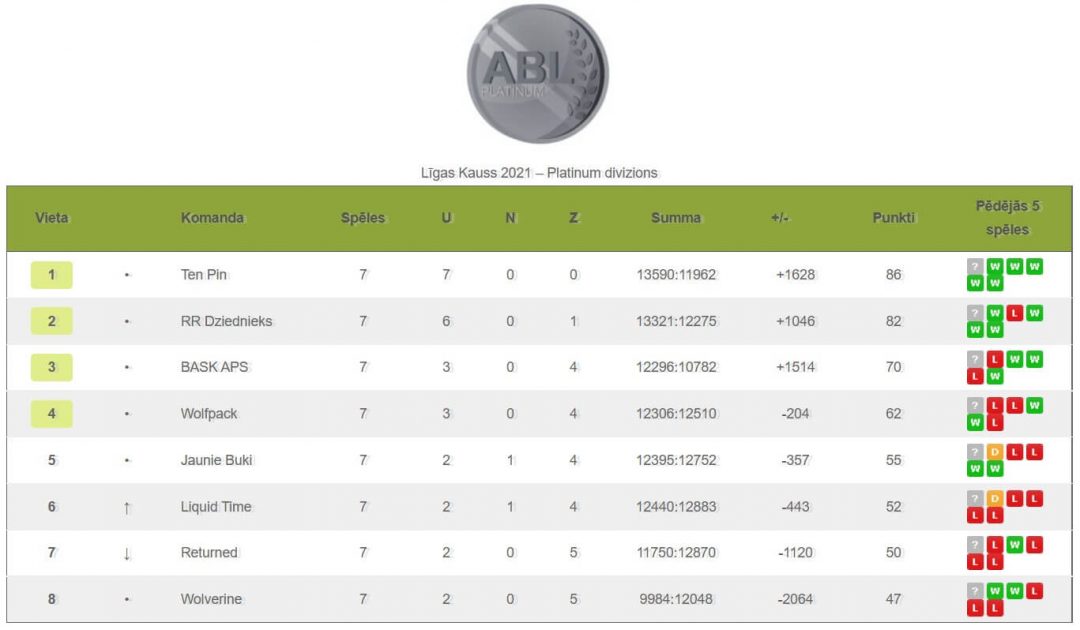Click the Spēles column header
1080x630 pixels.
click(x=363, y=218)
